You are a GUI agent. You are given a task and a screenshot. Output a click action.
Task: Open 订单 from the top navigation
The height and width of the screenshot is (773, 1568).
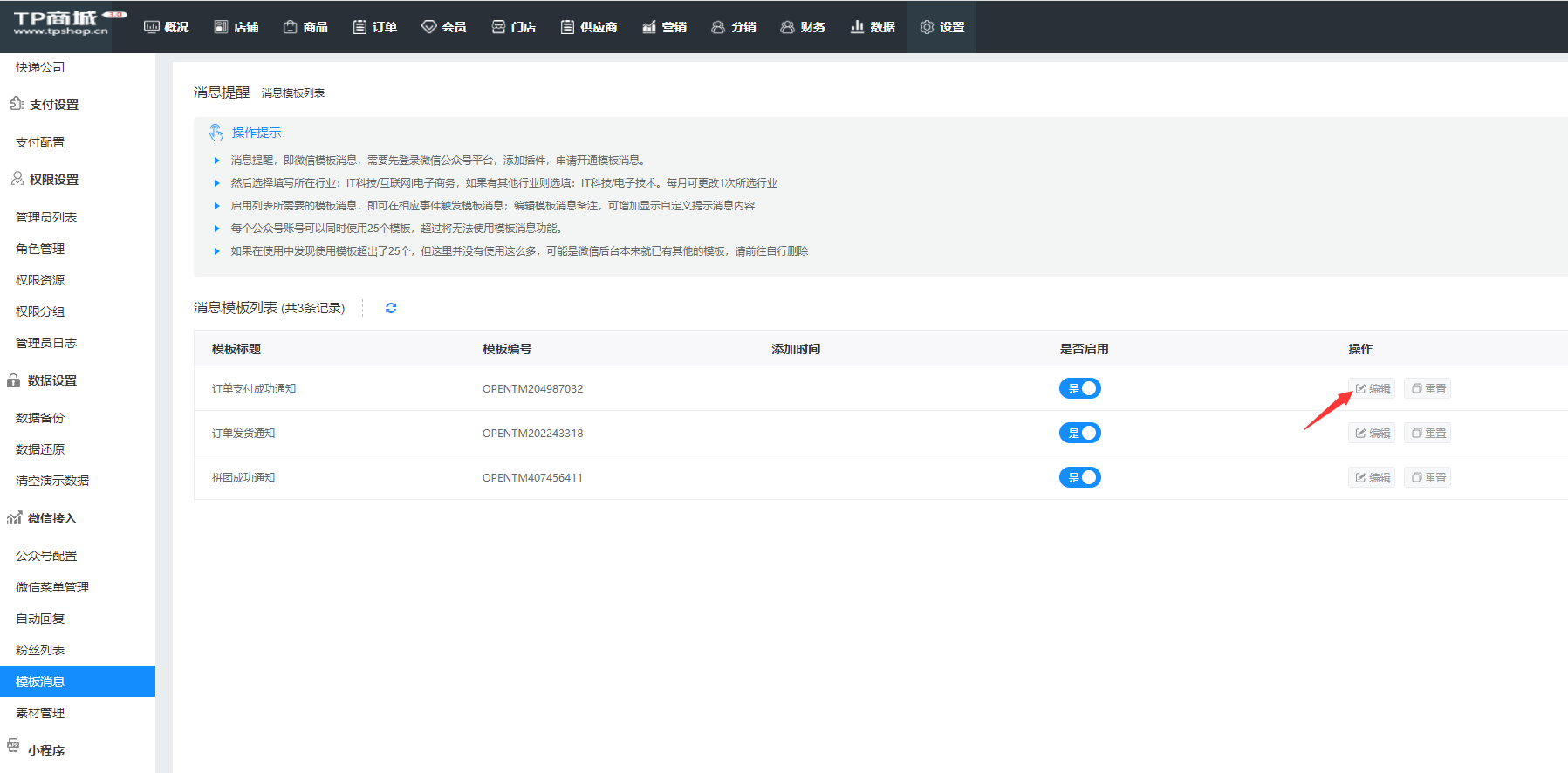374,27
